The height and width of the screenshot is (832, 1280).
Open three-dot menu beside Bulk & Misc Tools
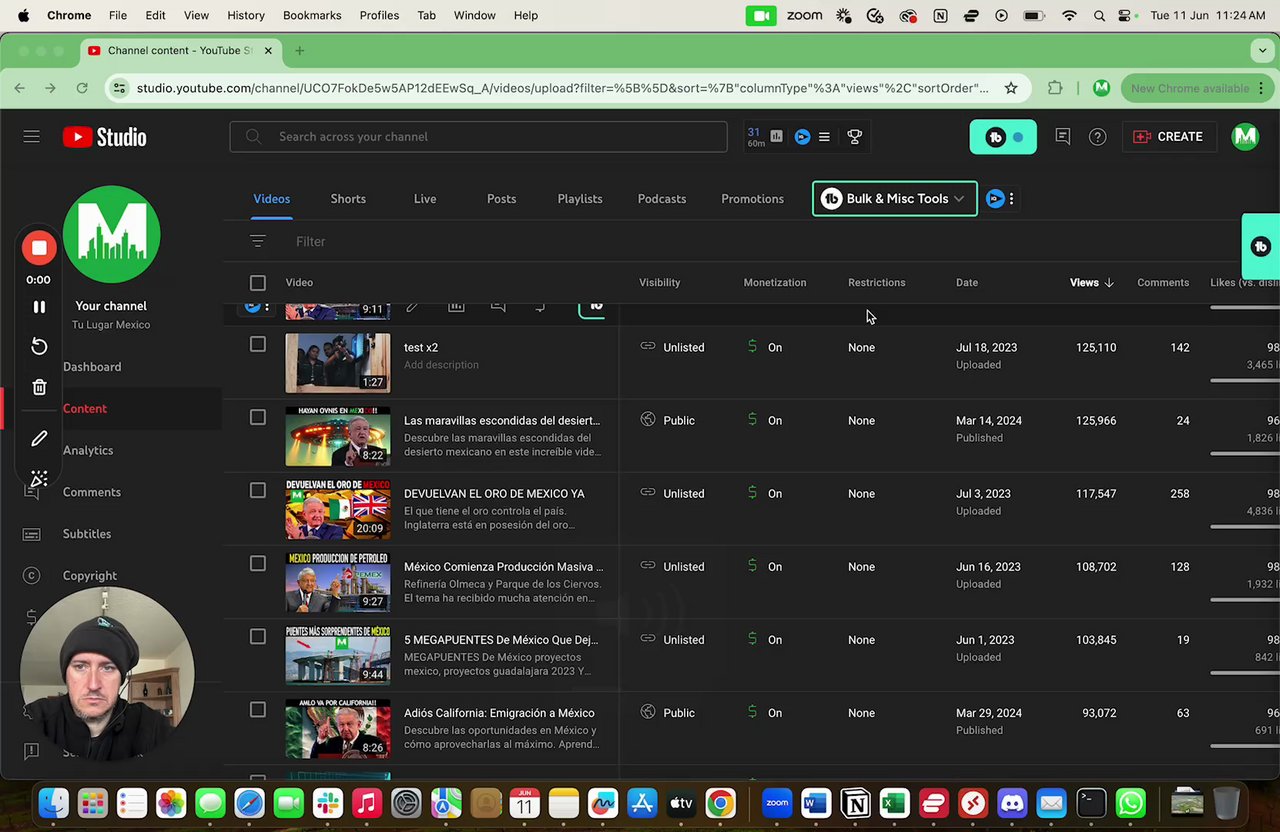(1011, 199)
